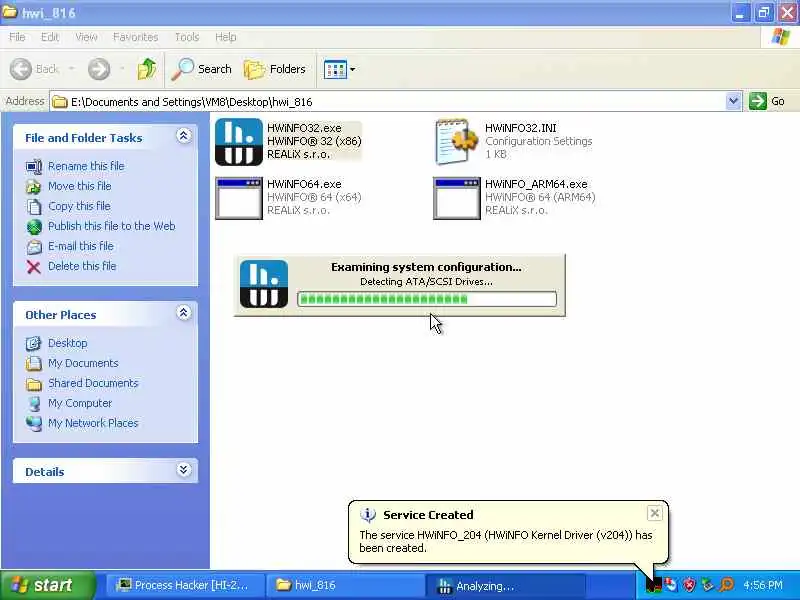Open My Network Places link

click(93, 423)
